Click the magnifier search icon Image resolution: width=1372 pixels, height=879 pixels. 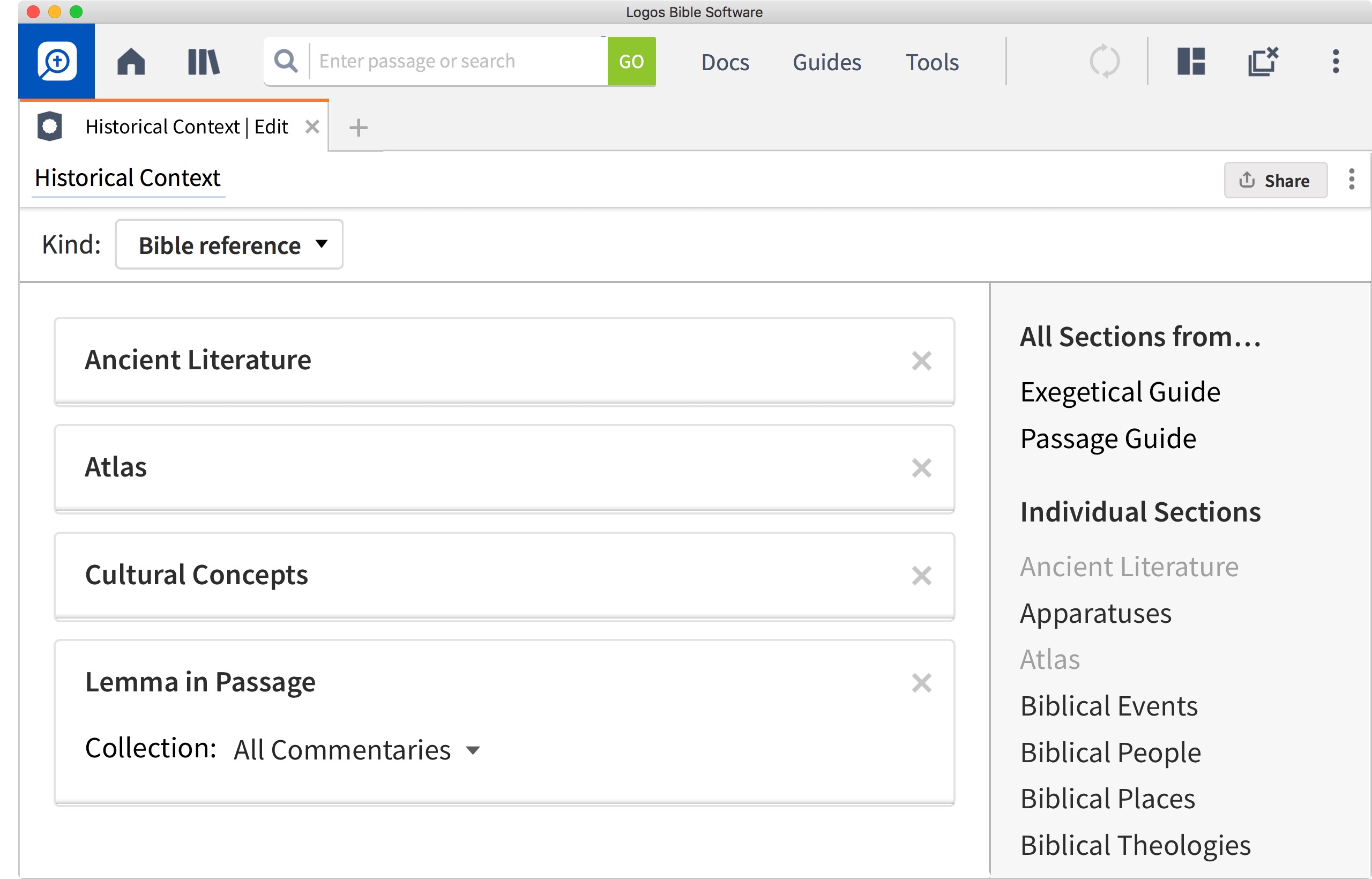pos(286,61)
